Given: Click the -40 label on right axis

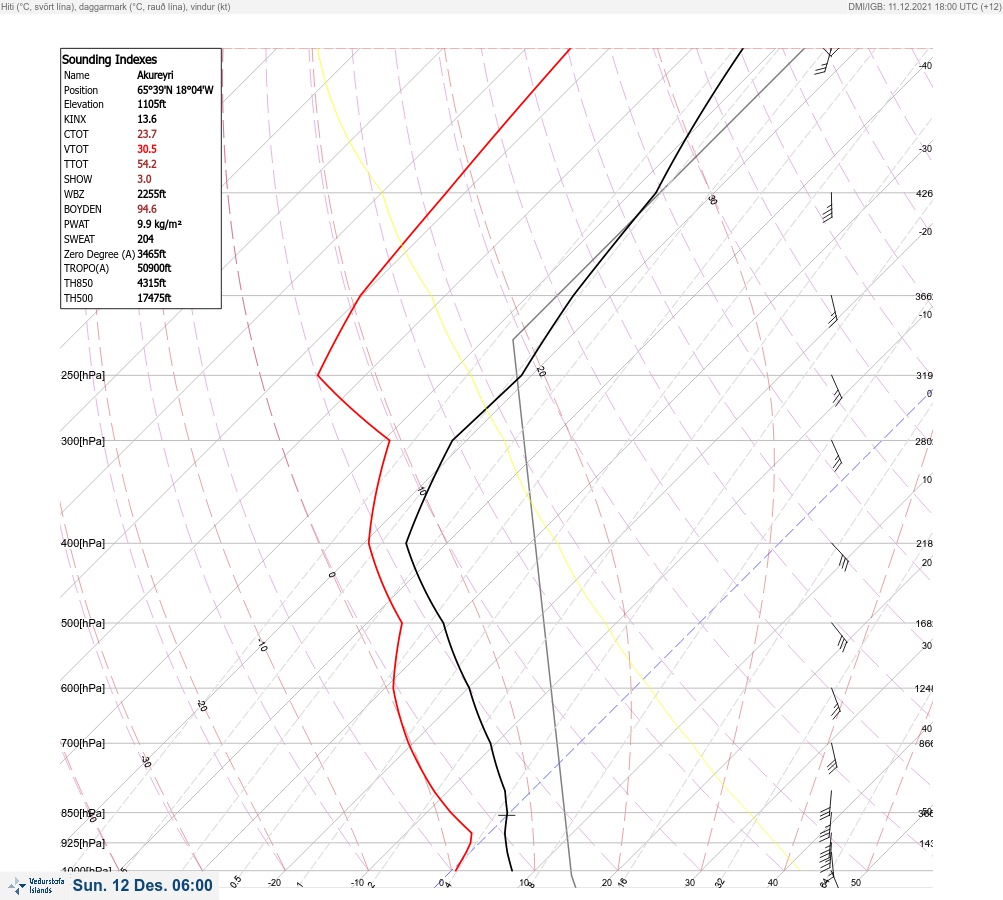Looking at the screenshot, I should (926, 66).
